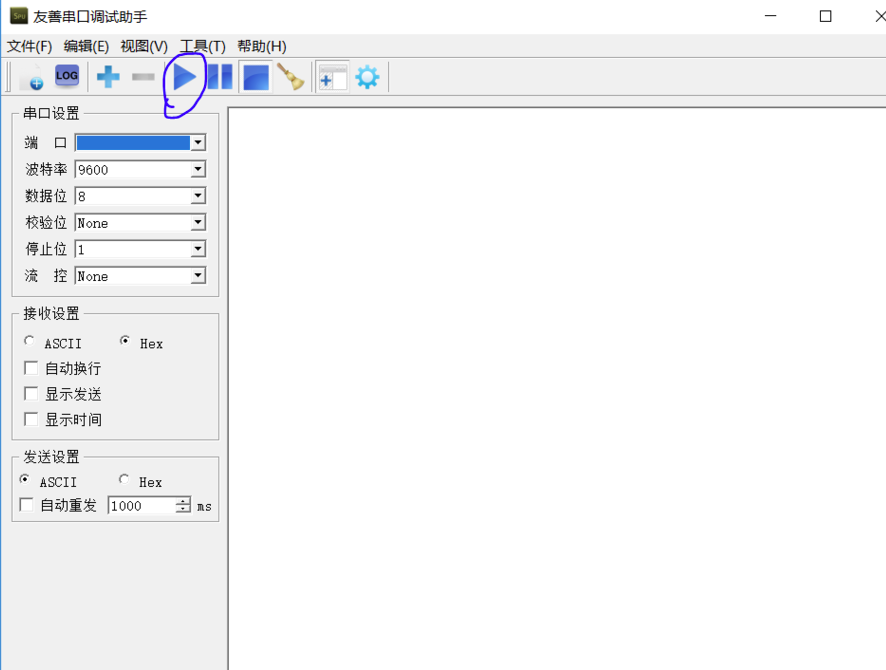
Task: Open the 文件(F) menu
Action: 29,46
